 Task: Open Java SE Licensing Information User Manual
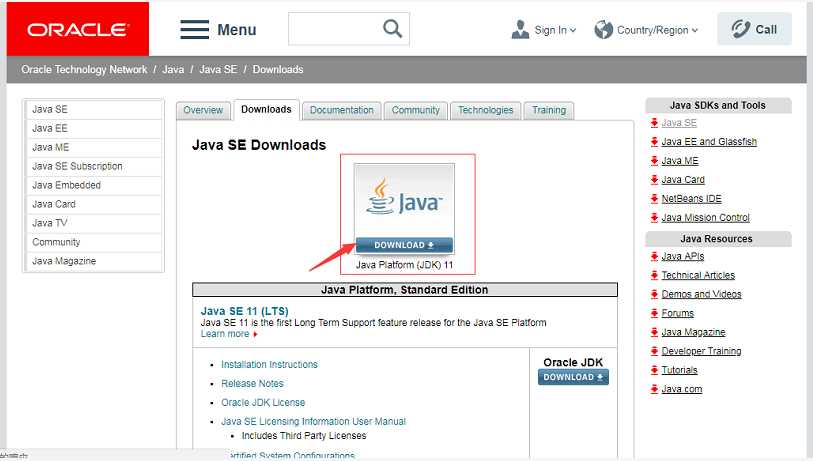(x=313, y=422)
